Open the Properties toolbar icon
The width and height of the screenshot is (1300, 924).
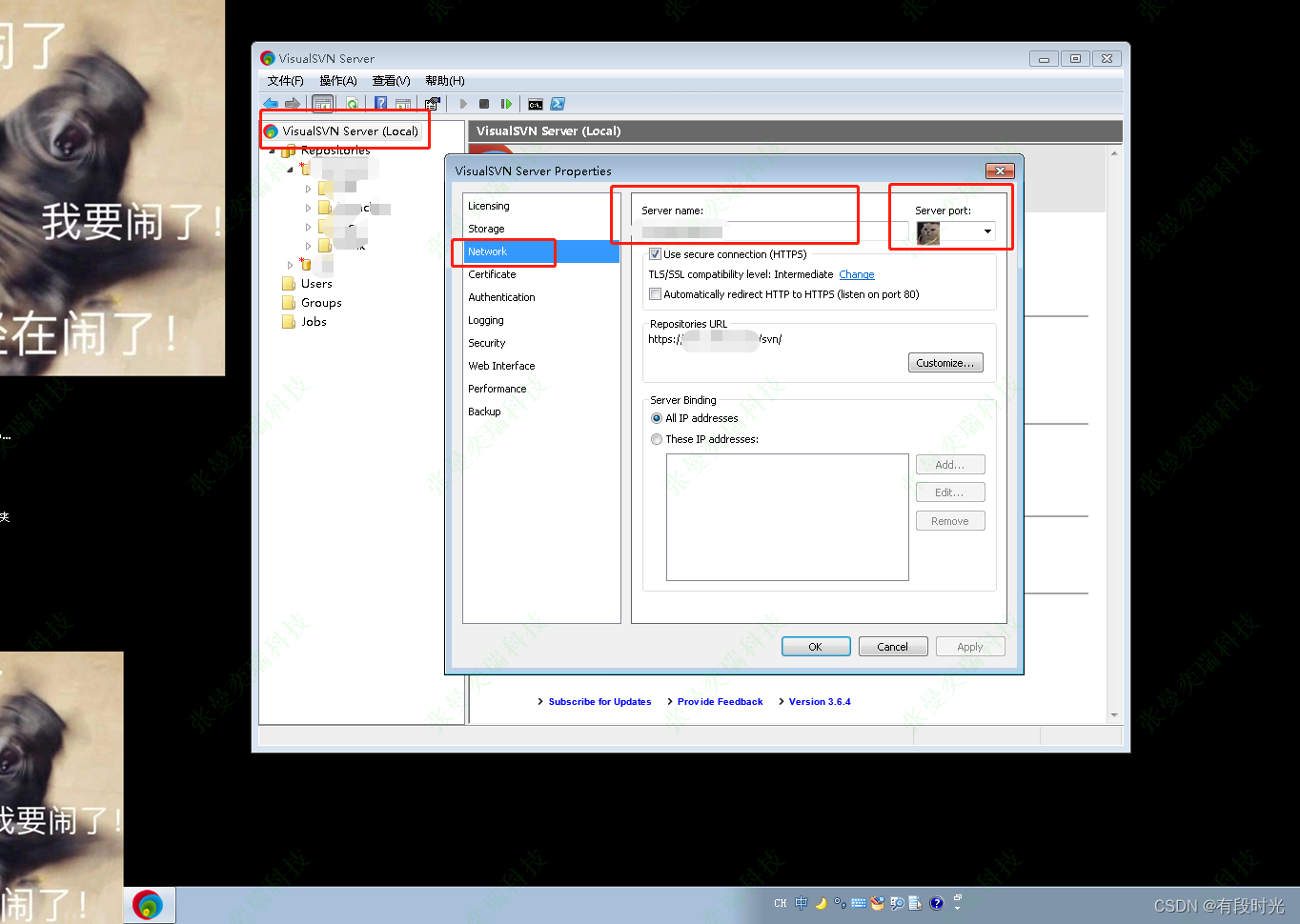pyautogui.click(x=433, y=104)
